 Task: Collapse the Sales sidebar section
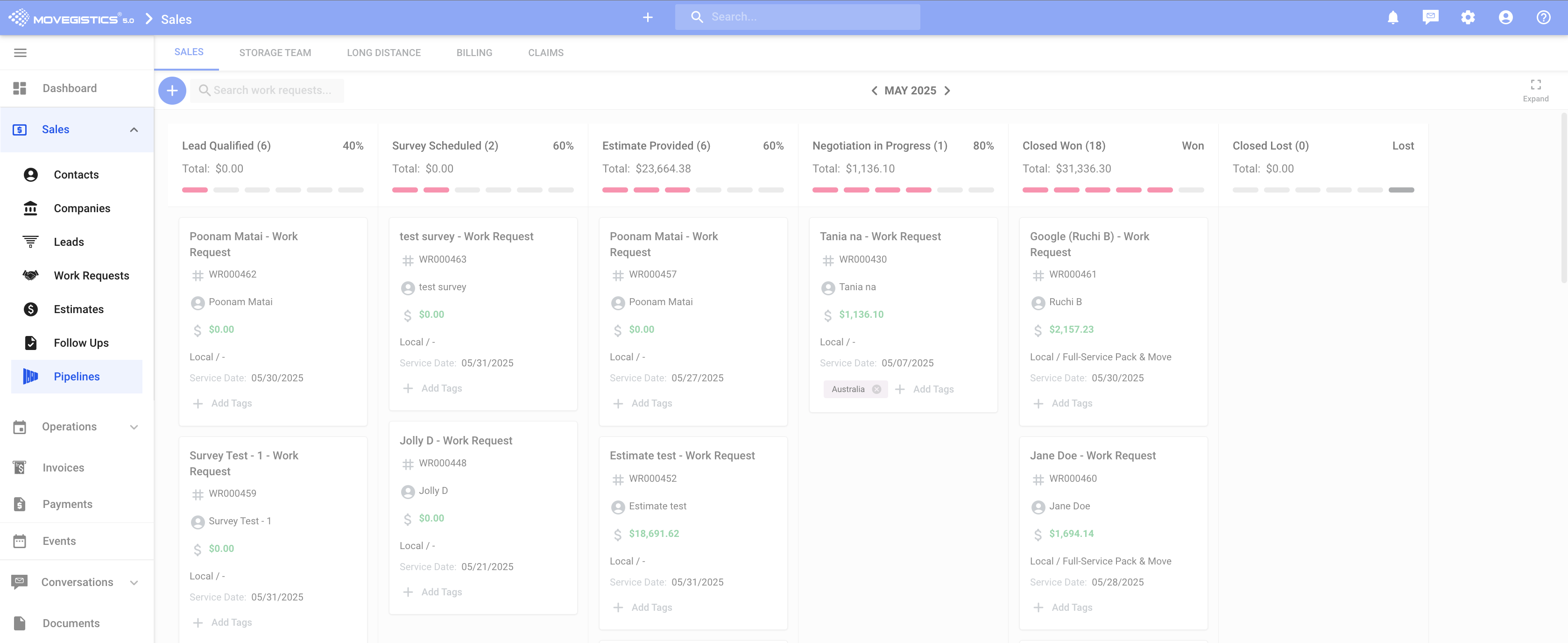click(134, 130)
